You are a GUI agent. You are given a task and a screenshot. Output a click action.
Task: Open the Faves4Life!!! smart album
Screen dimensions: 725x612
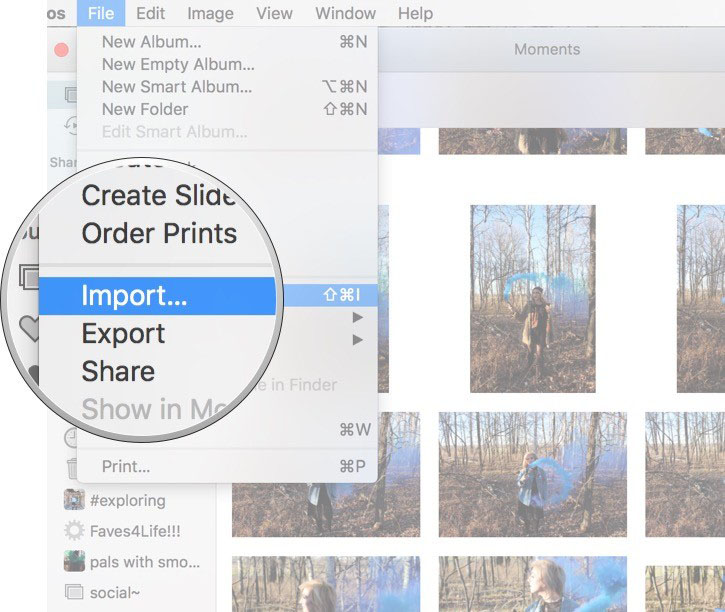click(x=135, y=531)
